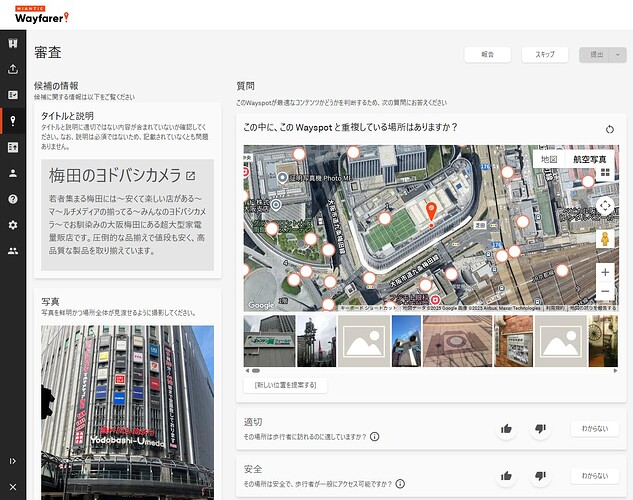
Task: Click the waypoint marker on green rooftop
Action: [x=385, y=218]
